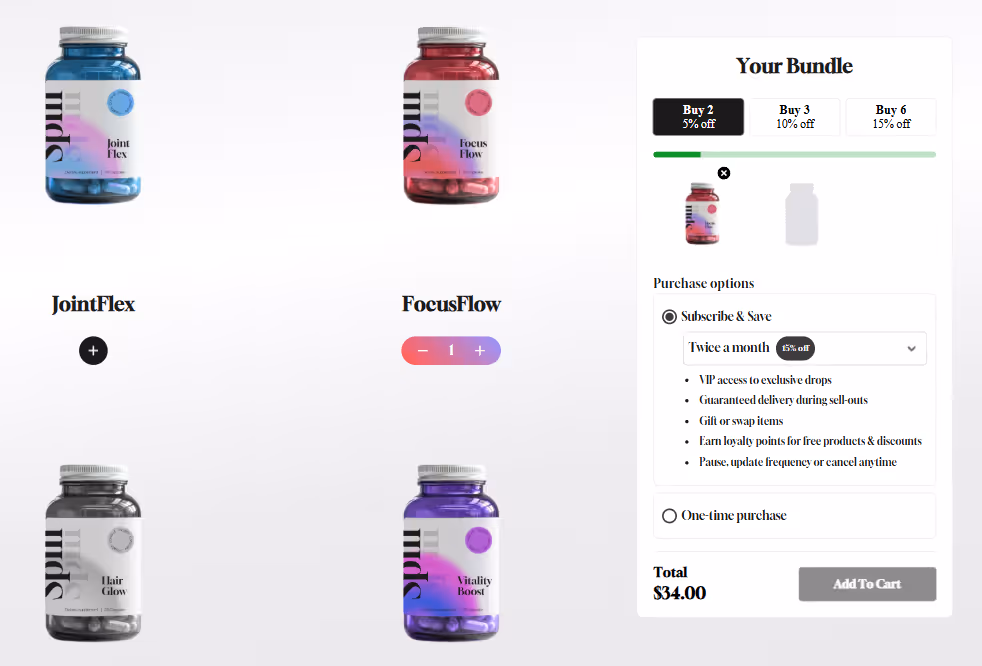Select the Subscribe & Save radio option
The height and width of the screenshot is (666, 982).
point(669,317)
